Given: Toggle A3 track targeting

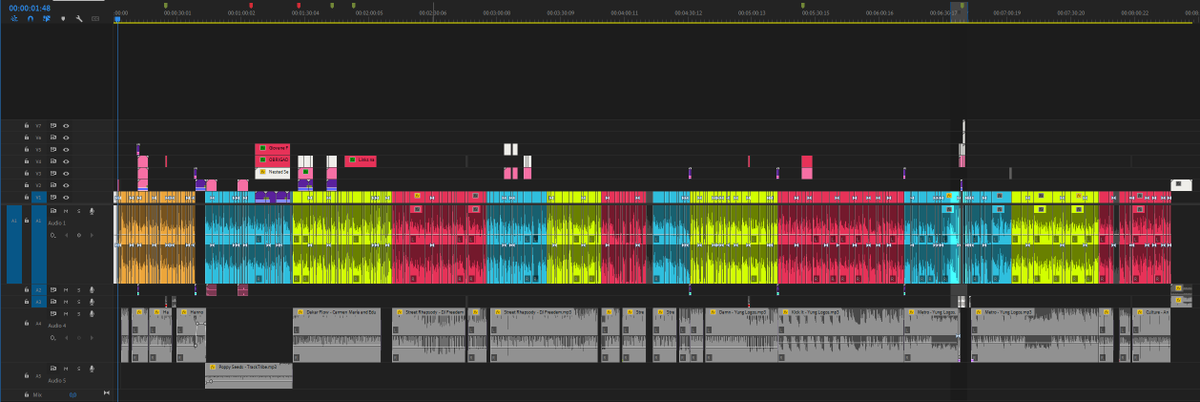Looking at the screenshot, I should coord(39,301).
